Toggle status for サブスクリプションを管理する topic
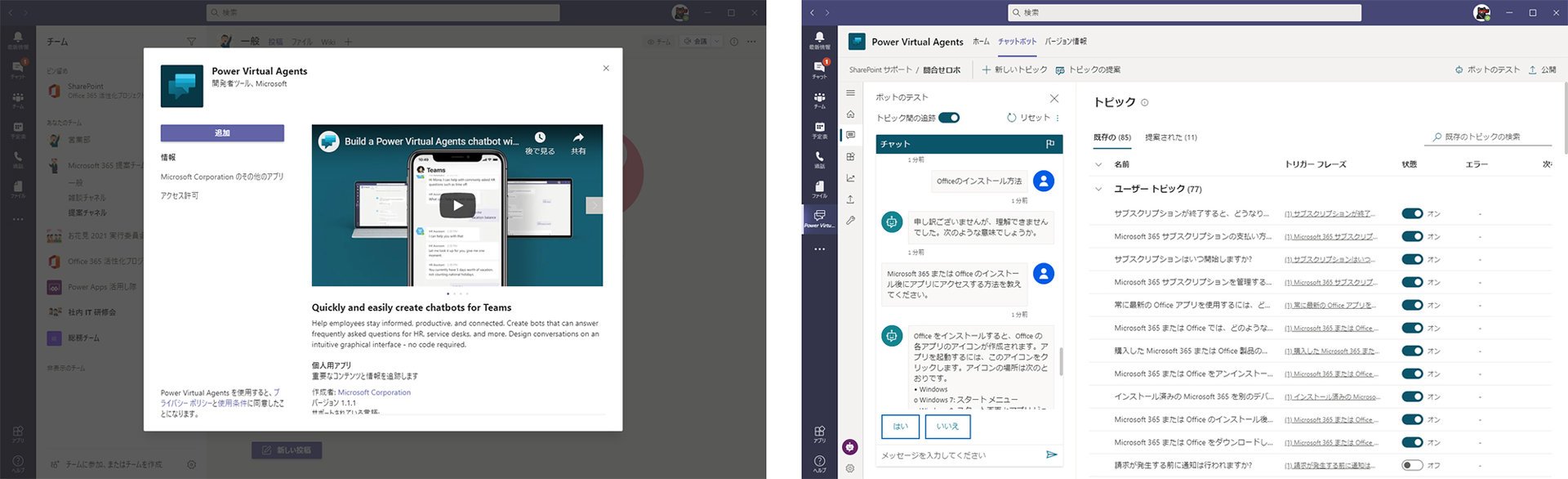This screenshot has width=1568, height=479. point(1412,282)
